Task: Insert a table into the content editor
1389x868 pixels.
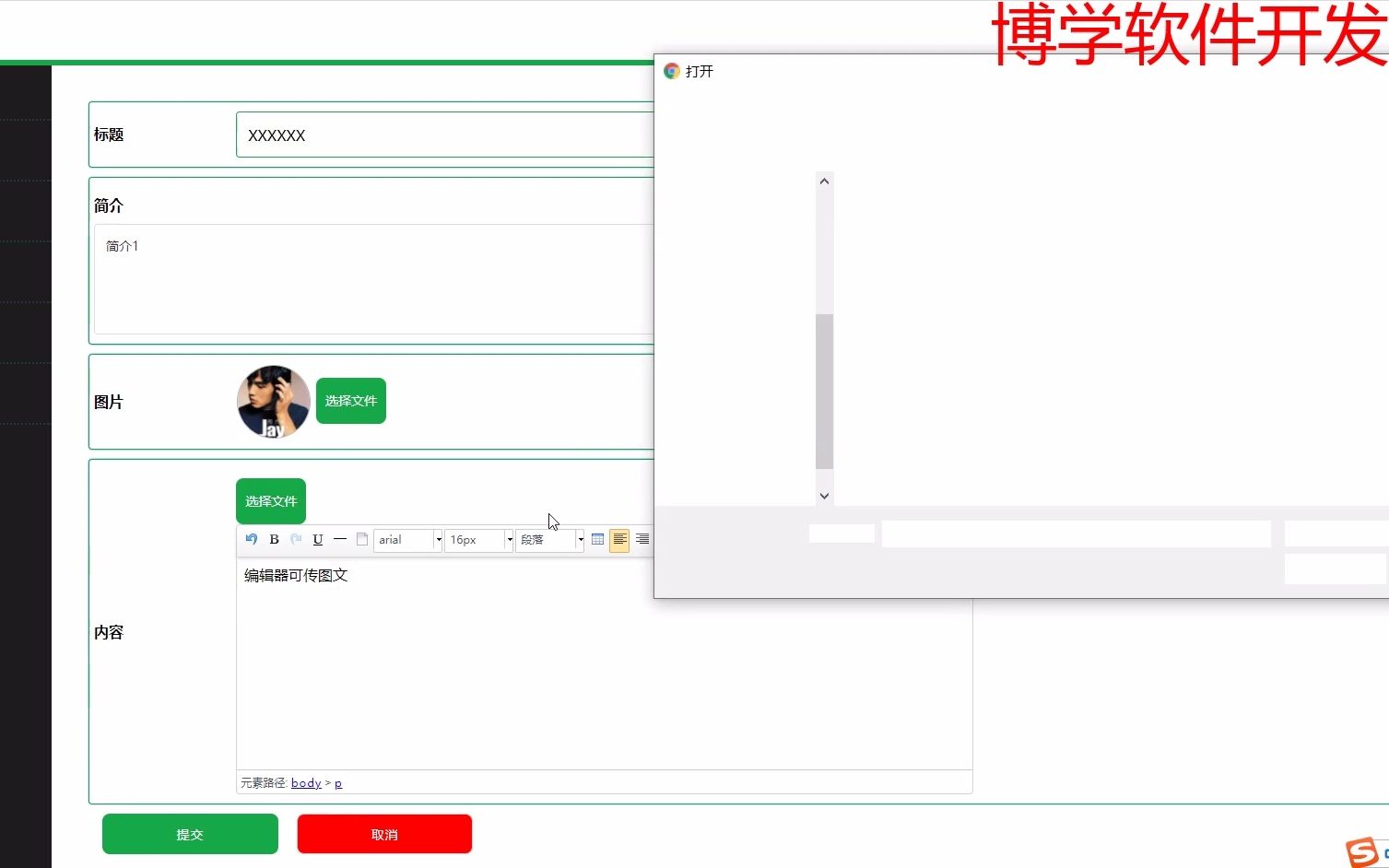Action: coord(597,539)
